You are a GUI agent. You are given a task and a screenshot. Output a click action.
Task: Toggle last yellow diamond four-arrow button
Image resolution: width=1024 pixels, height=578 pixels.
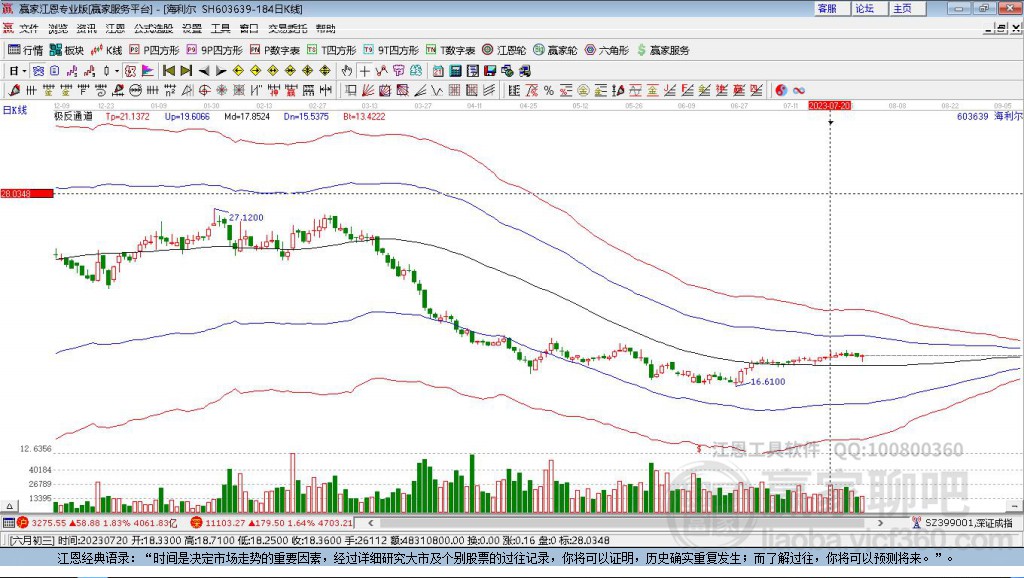coord(325,71)
